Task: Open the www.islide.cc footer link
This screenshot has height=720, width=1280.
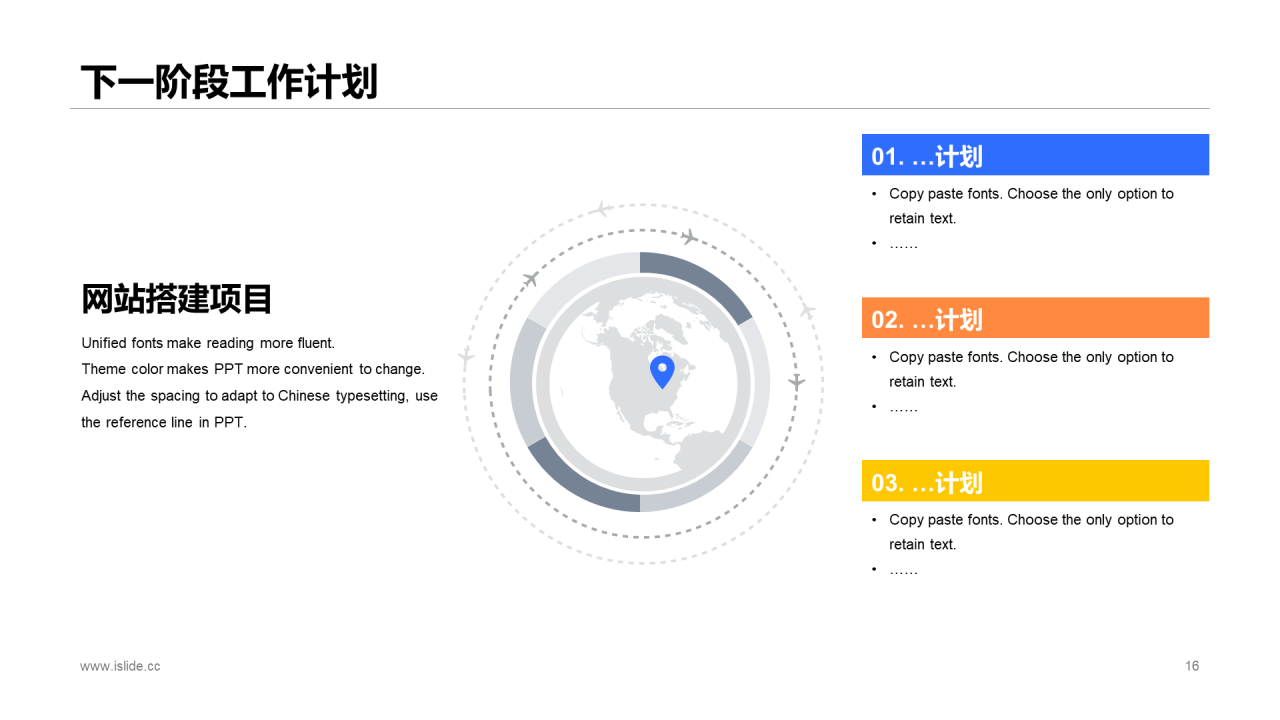Action: (x=120, y=666)
